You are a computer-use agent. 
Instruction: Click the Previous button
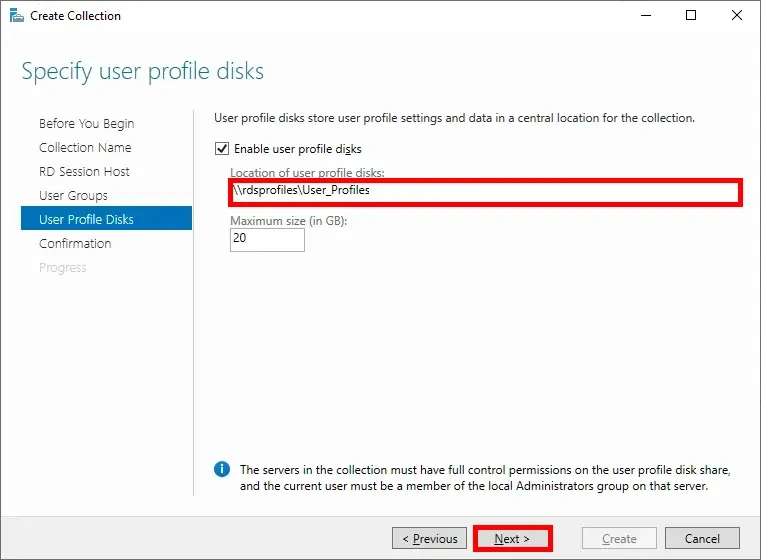pyautogui.click(x=430, y=539)
